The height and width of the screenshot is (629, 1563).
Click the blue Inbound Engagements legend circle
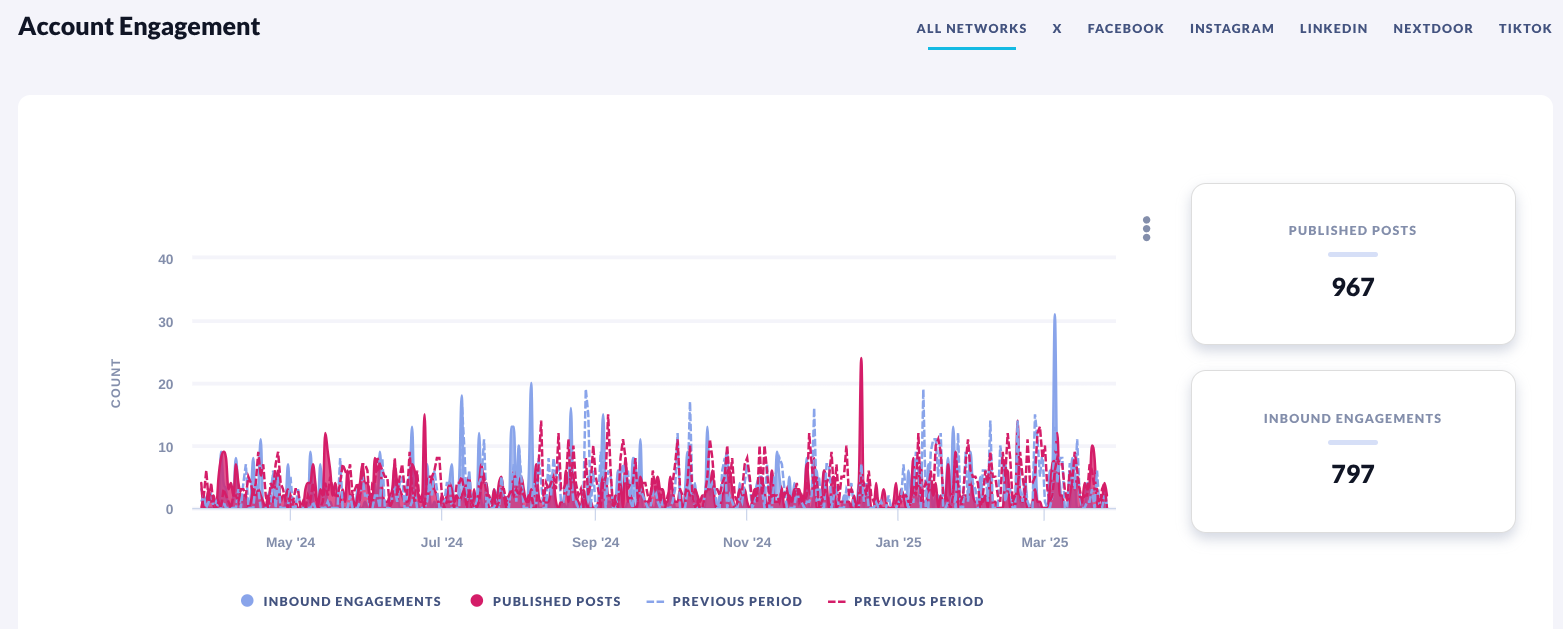(x=247, y=601)
